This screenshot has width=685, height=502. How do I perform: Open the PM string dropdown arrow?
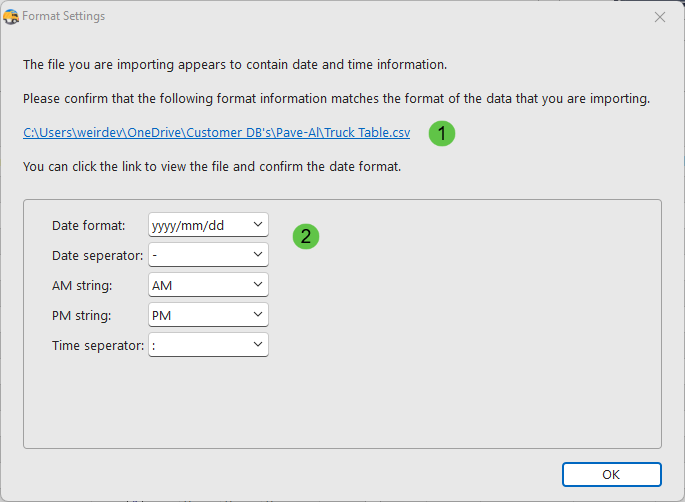coord(258,315)
